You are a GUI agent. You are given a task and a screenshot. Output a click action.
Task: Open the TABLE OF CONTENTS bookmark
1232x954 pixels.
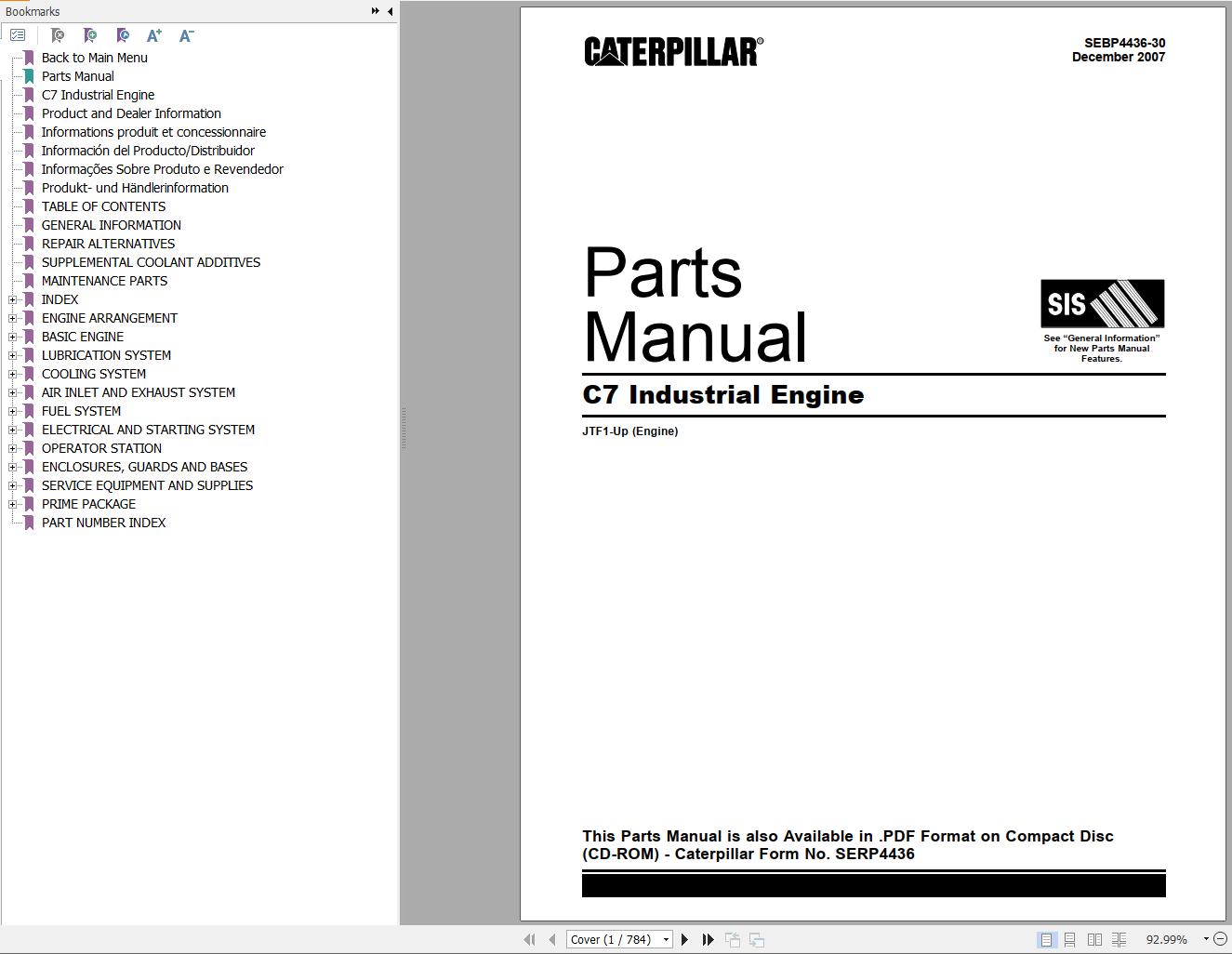(103, 205)
